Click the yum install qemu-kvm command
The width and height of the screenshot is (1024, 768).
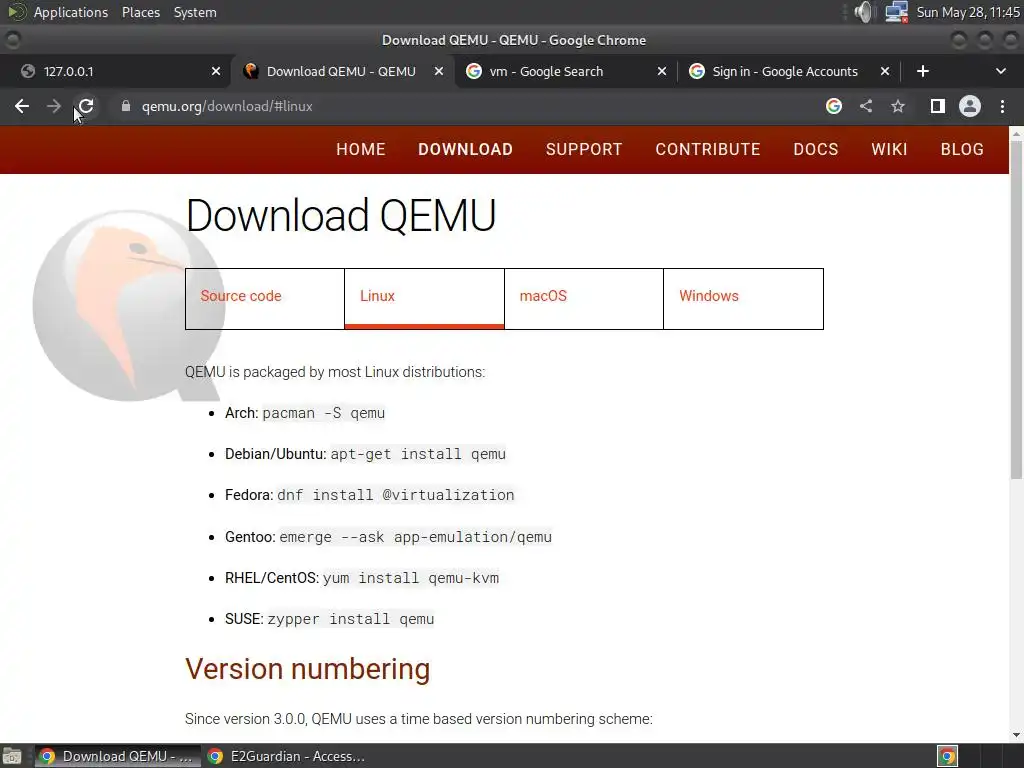click(411, 579)
